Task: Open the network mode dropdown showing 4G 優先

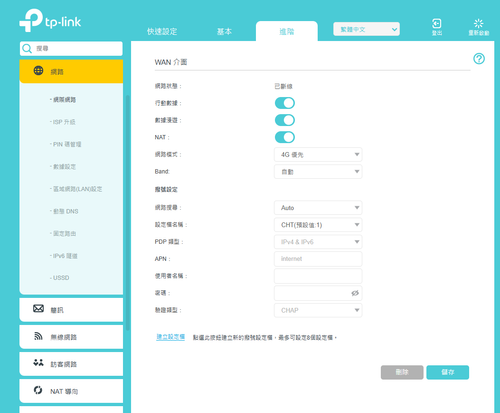Action: [x=318, y=155]
